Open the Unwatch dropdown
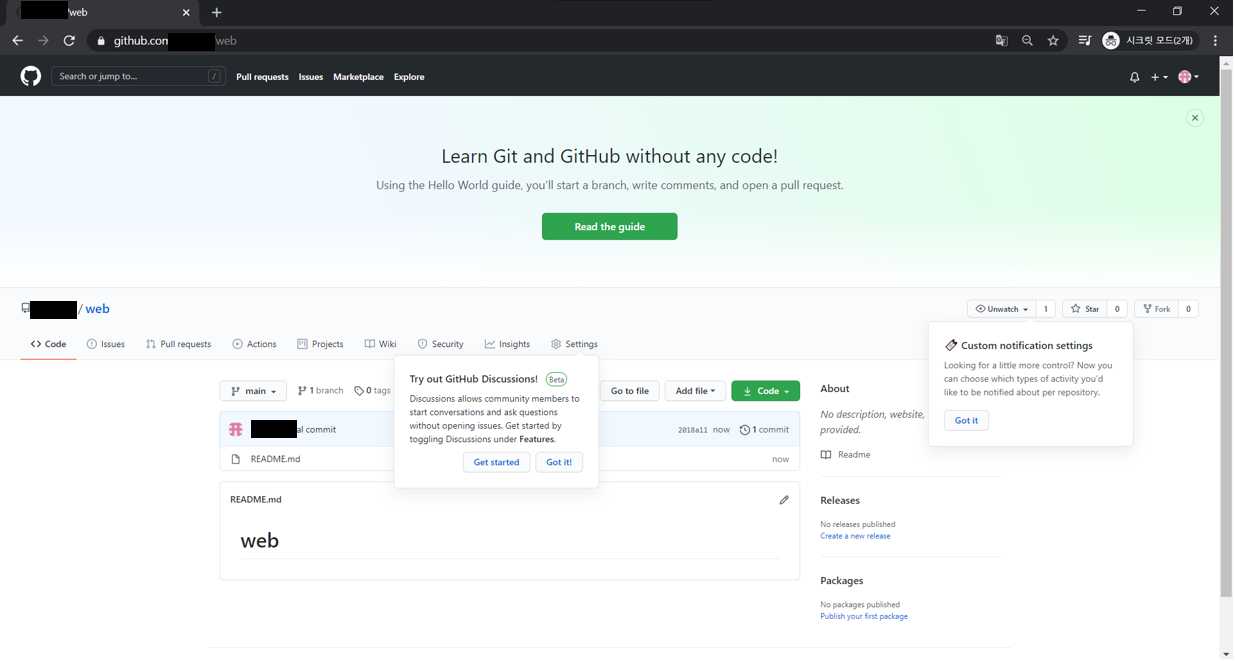The image size is (1235, 662). [1001, 309]
